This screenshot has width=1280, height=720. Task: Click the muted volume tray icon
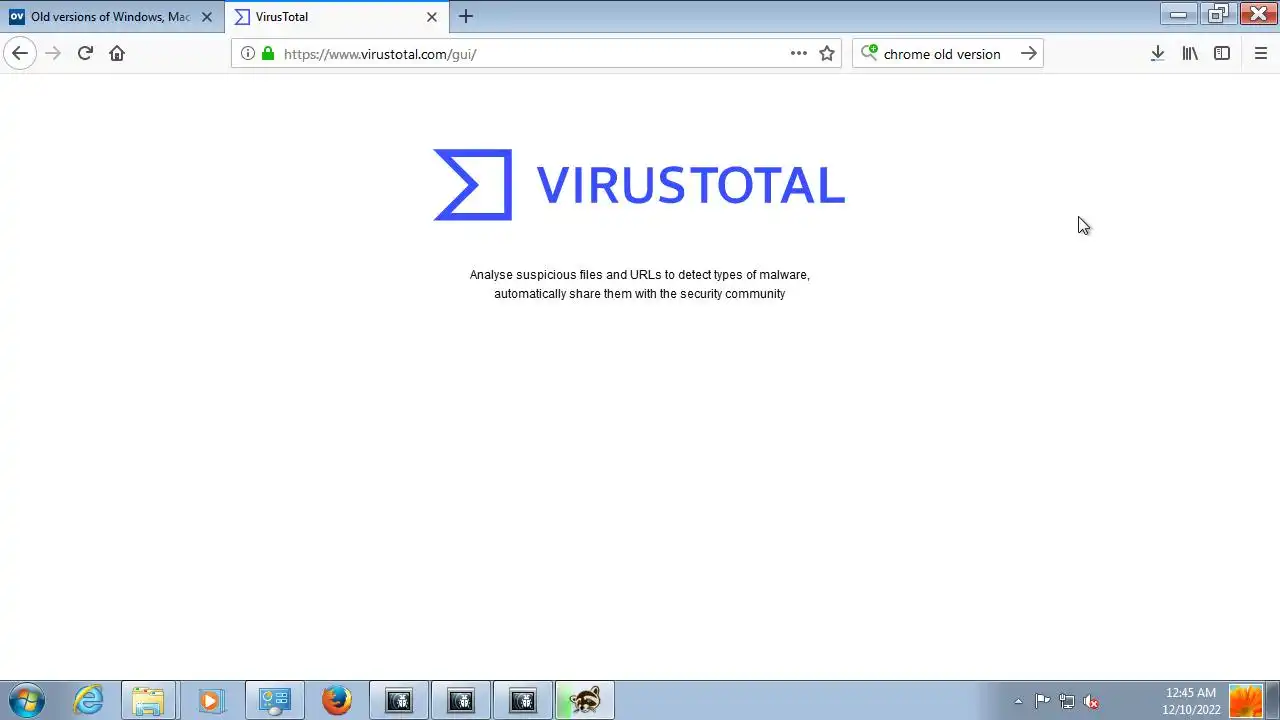tap(1091, 701)
